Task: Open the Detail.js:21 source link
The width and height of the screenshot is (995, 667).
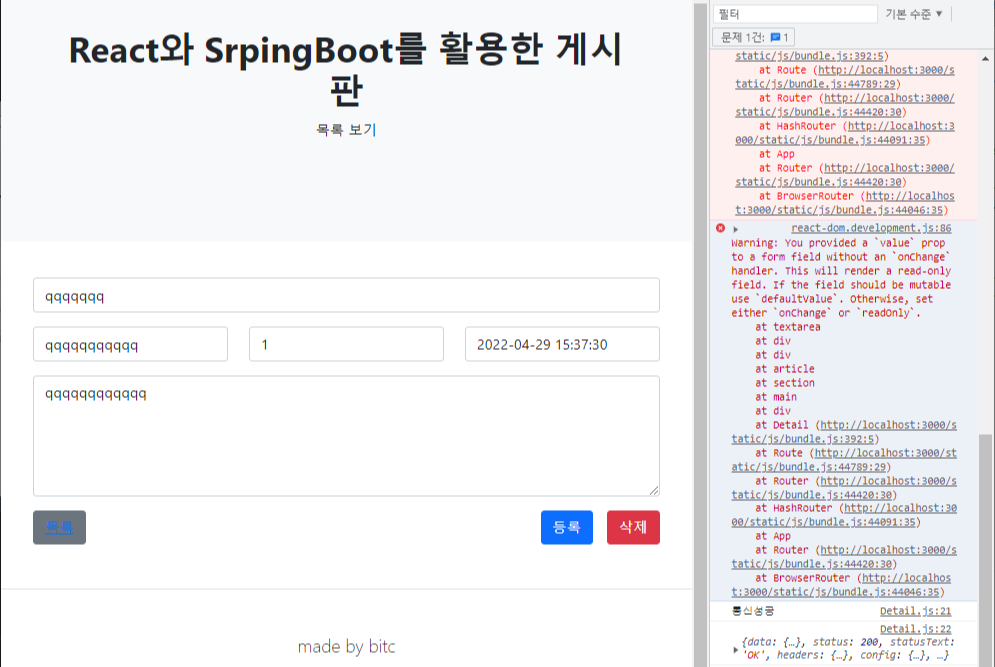Action: tap(916, 611)
